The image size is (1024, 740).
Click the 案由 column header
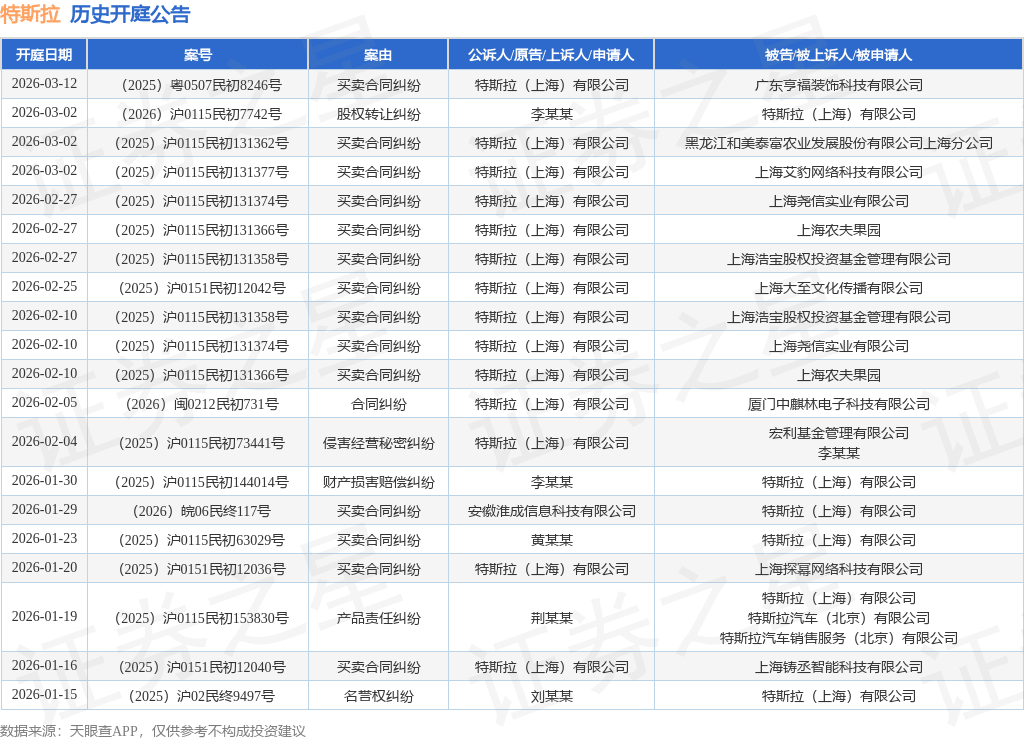(x=378, y=55)
